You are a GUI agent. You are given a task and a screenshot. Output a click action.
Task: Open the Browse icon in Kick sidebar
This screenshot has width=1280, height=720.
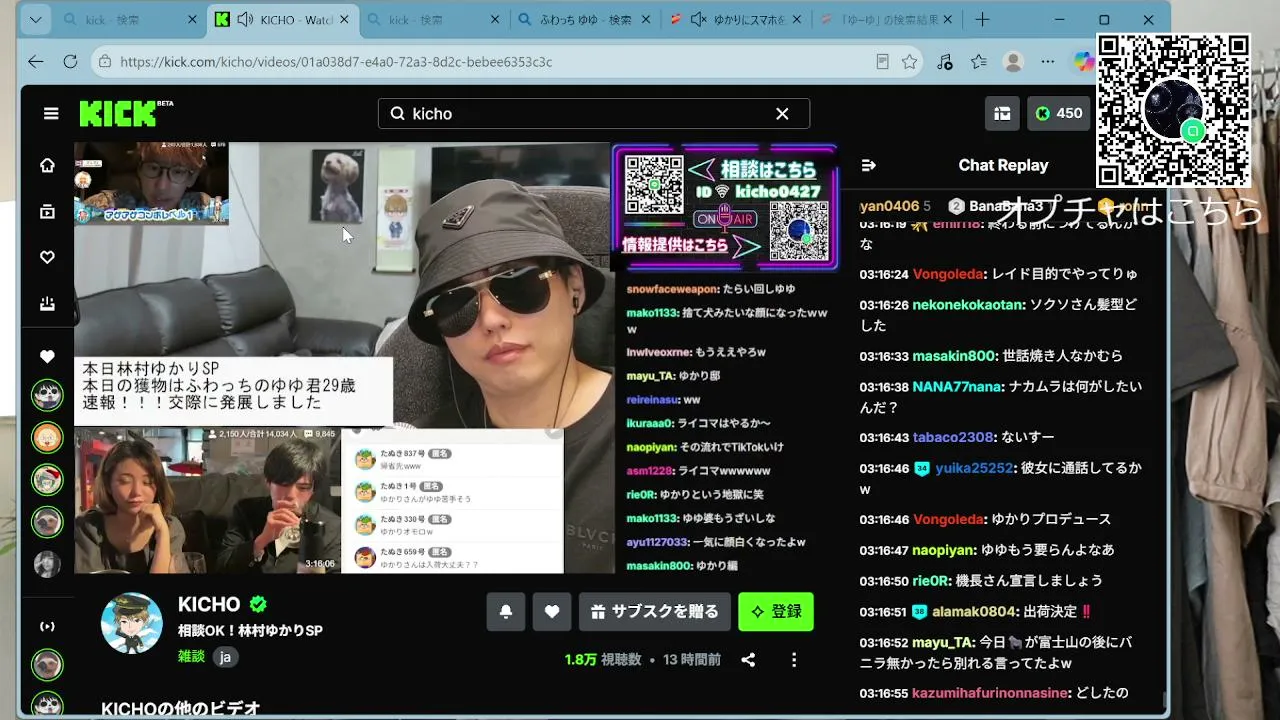tap(47, 211)
